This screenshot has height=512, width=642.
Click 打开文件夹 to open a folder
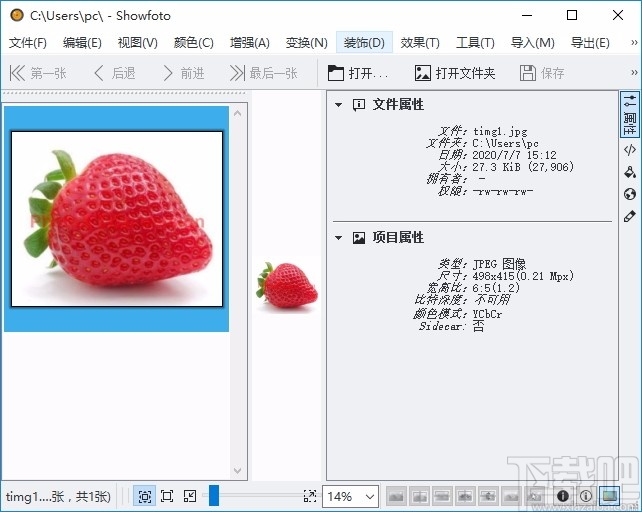point(455,73)
